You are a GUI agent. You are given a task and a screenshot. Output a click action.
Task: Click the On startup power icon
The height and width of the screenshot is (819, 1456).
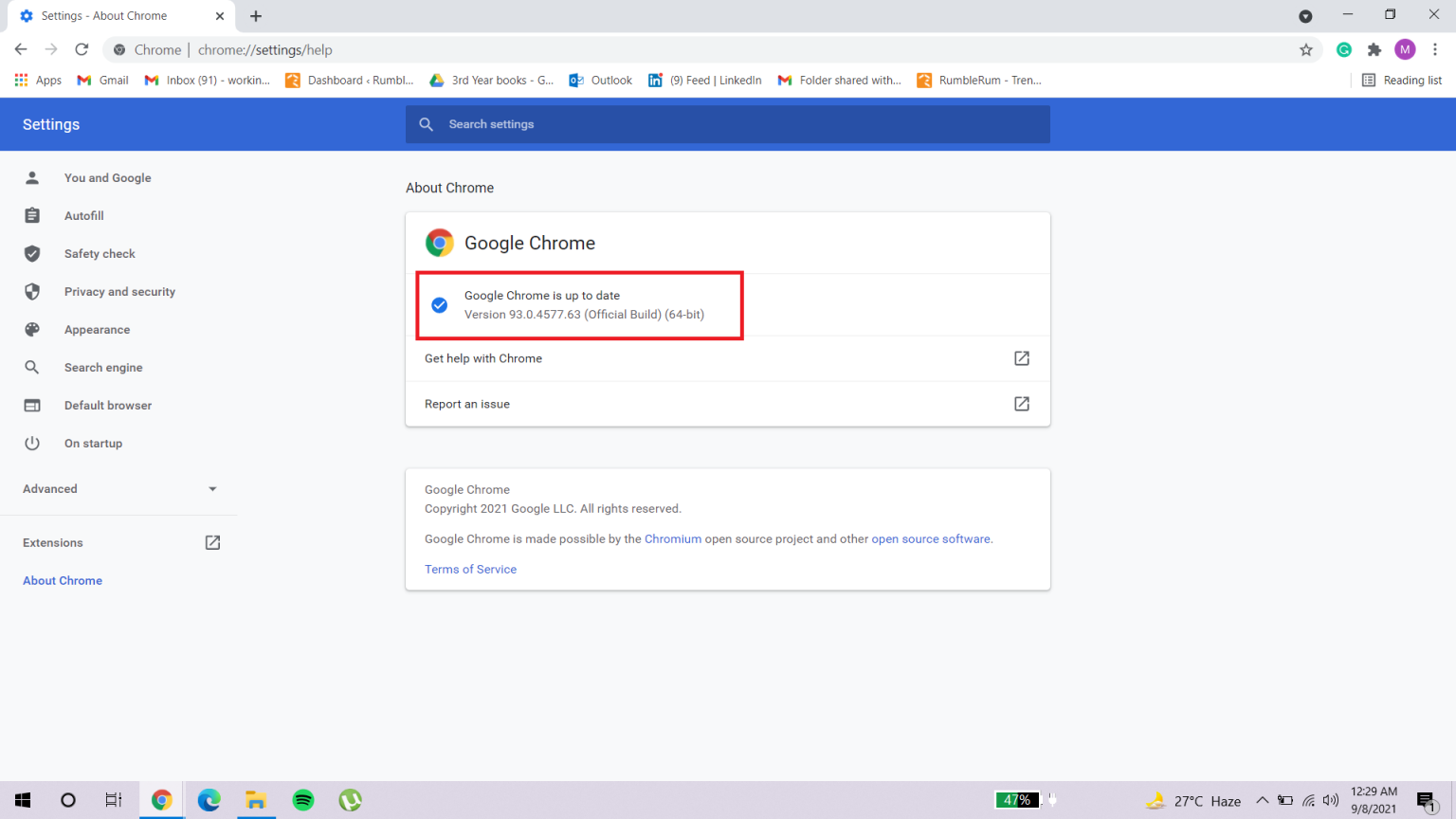[x=32, y=443]
